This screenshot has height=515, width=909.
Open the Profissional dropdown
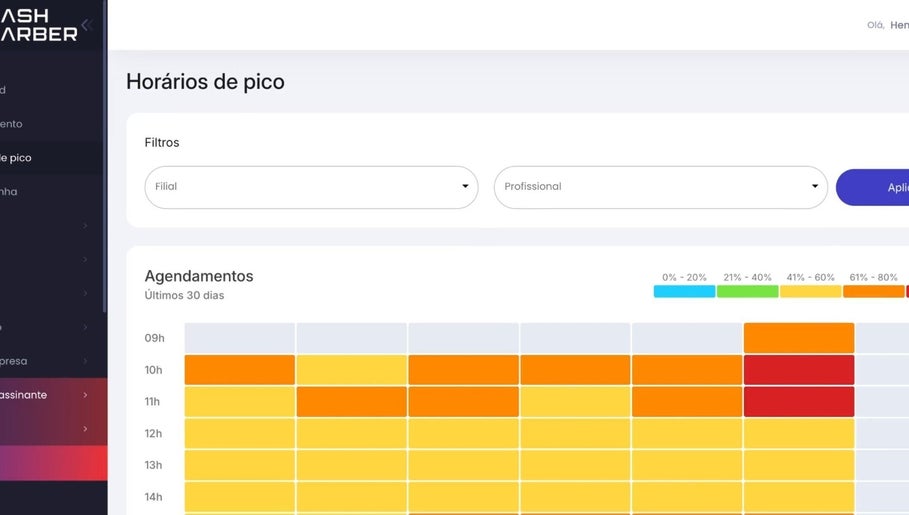tap(660, 187)
